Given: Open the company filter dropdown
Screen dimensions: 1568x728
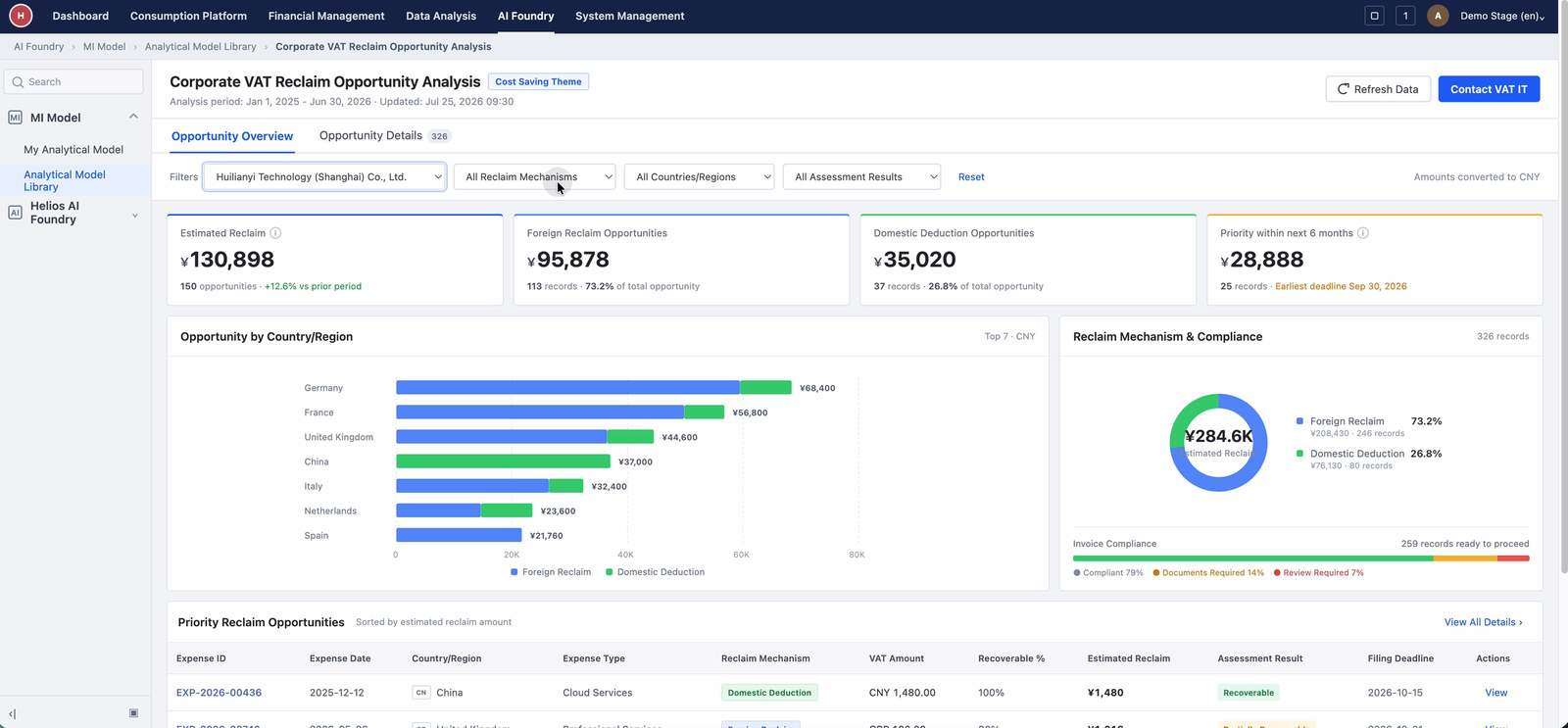Looking at the screenshot, I should (x=324, y=177).
